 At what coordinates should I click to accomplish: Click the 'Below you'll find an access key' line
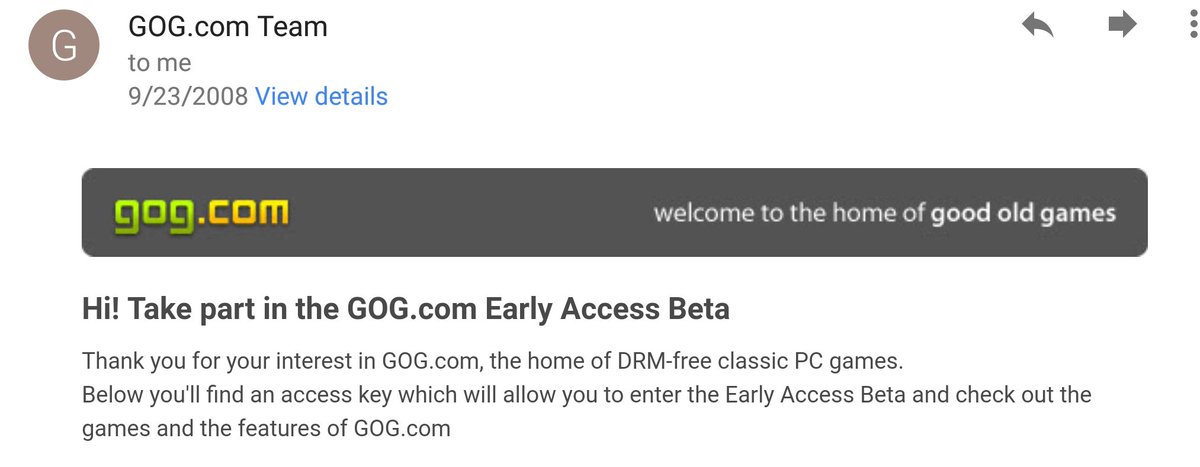[x=586, y=394]
